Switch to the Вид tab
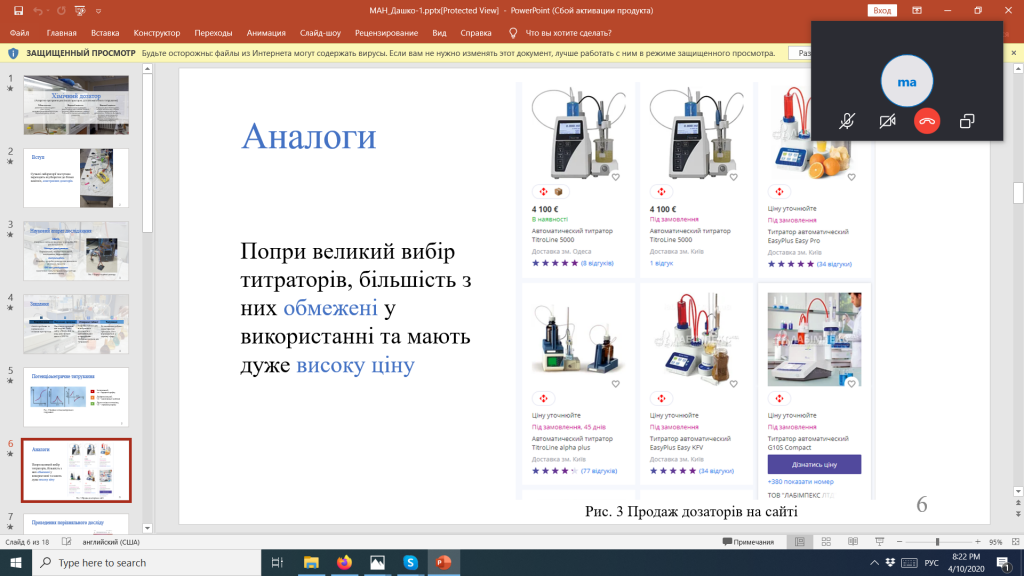Viewport: 1024px width, 576px height. pyautogui.click(x=440, y=33)
